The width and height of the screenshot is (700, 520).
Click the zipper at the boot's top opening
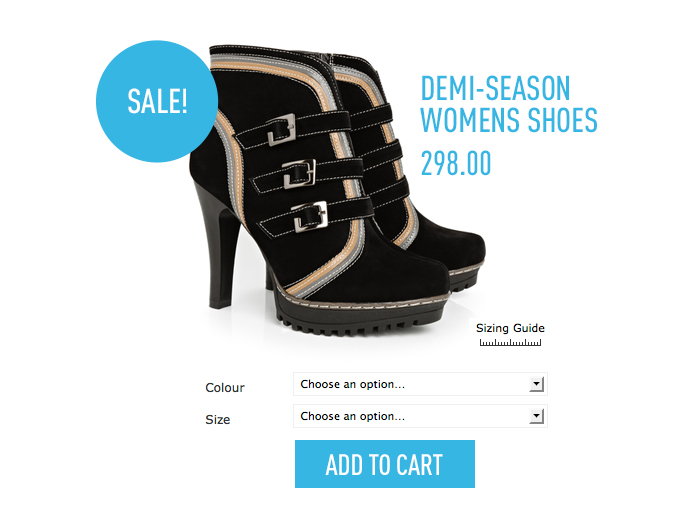(329, 60)
